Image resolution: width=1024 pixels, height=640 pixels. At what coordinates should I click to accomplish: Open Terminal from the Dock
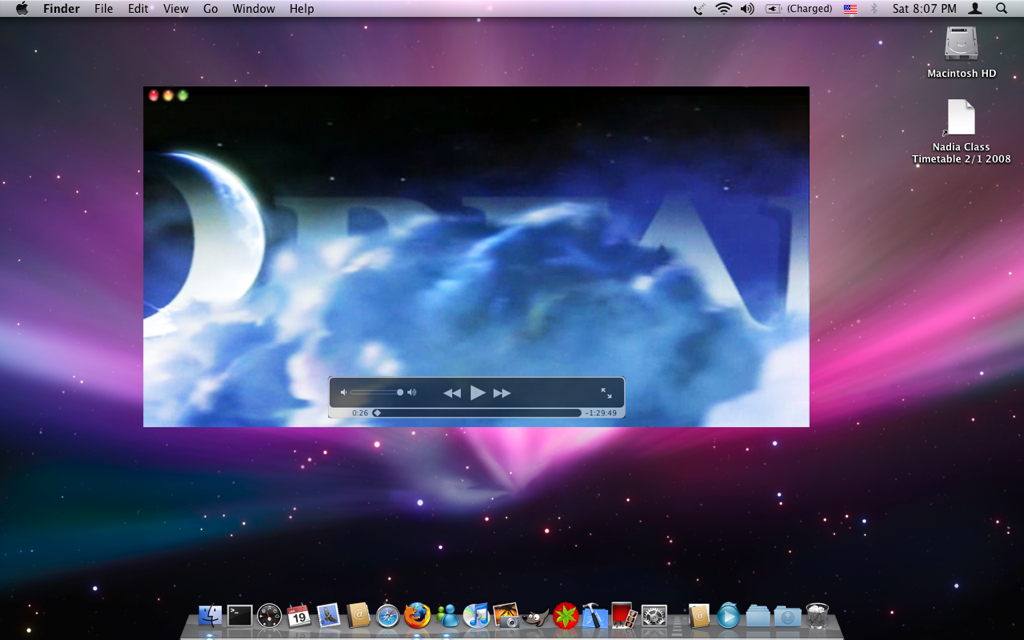pos(238,617)
